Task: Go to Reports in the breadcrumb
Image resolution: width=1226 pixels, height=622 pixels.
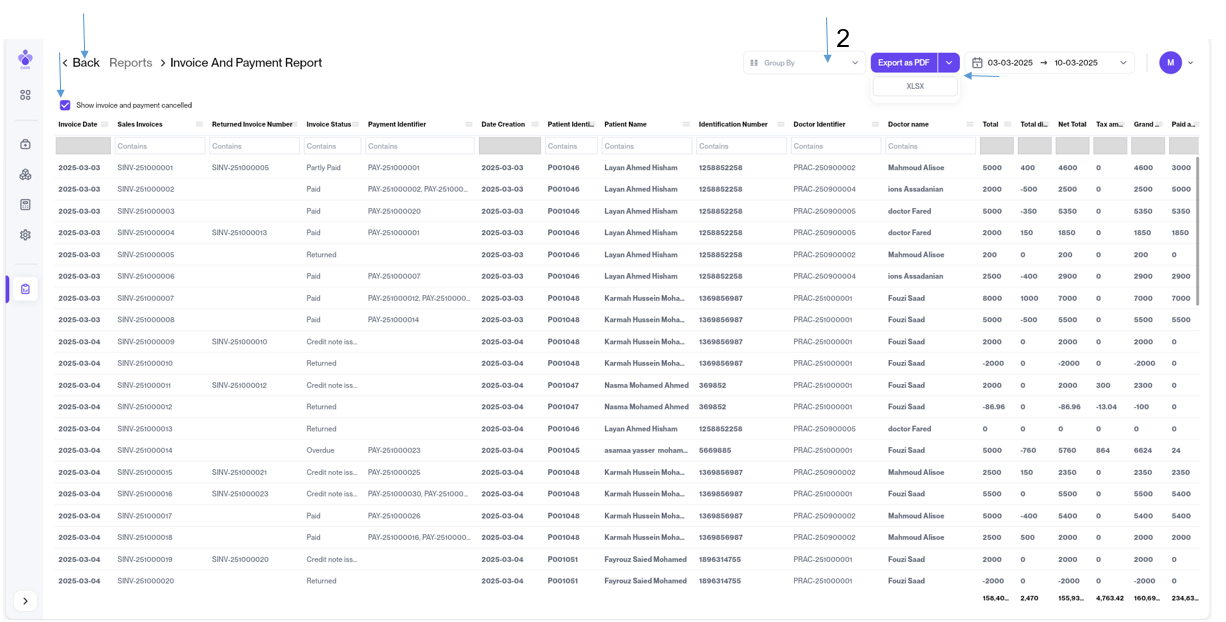Action: click(130, 63)
